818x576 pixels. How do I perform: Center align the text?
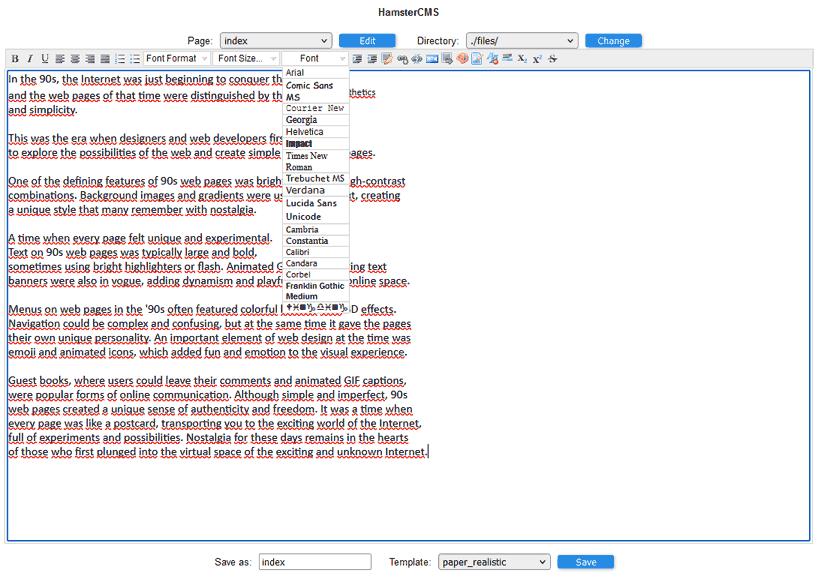(x=75, y=59)
